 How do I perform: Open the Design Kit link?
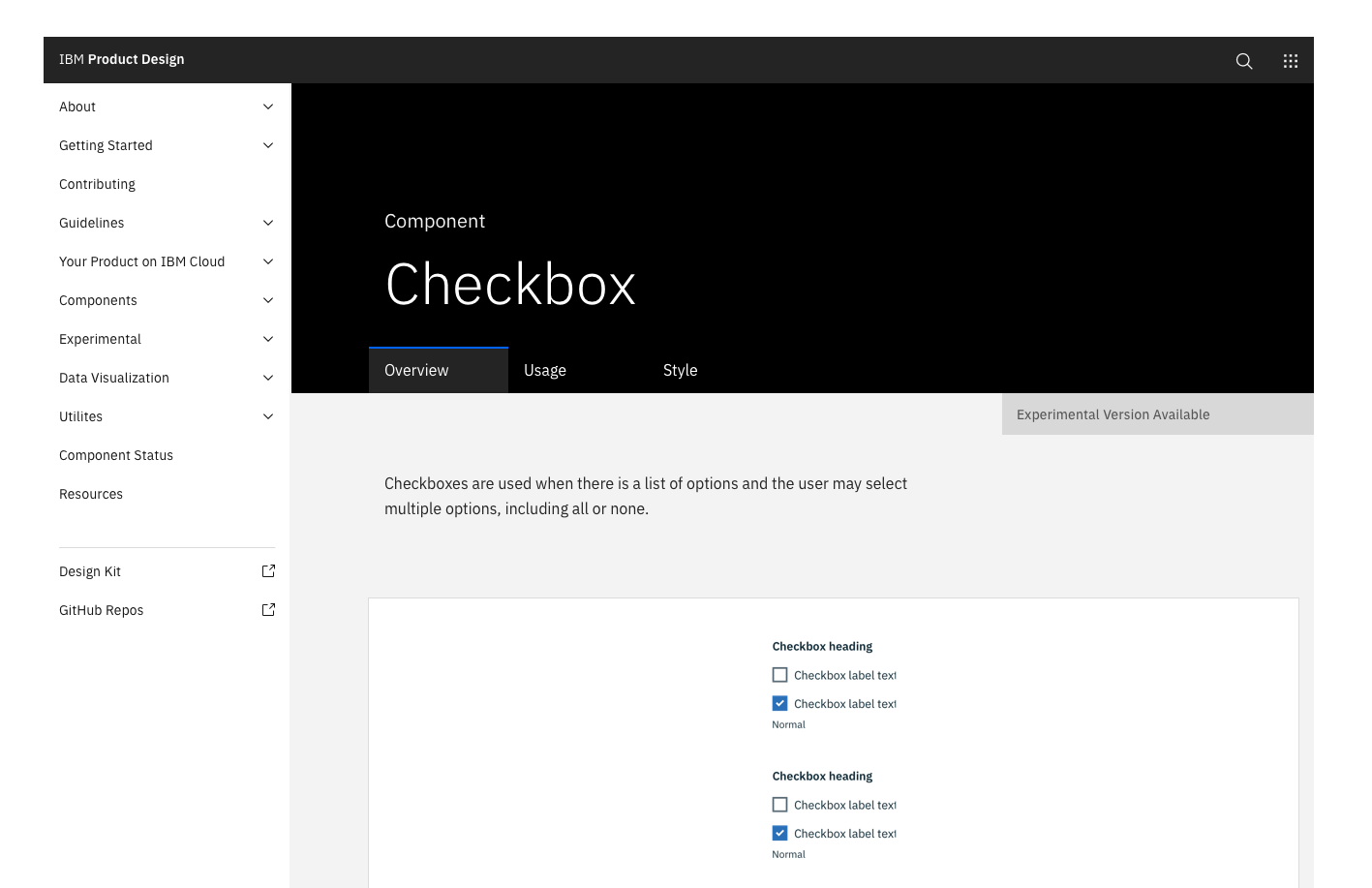tap(90, 571)
